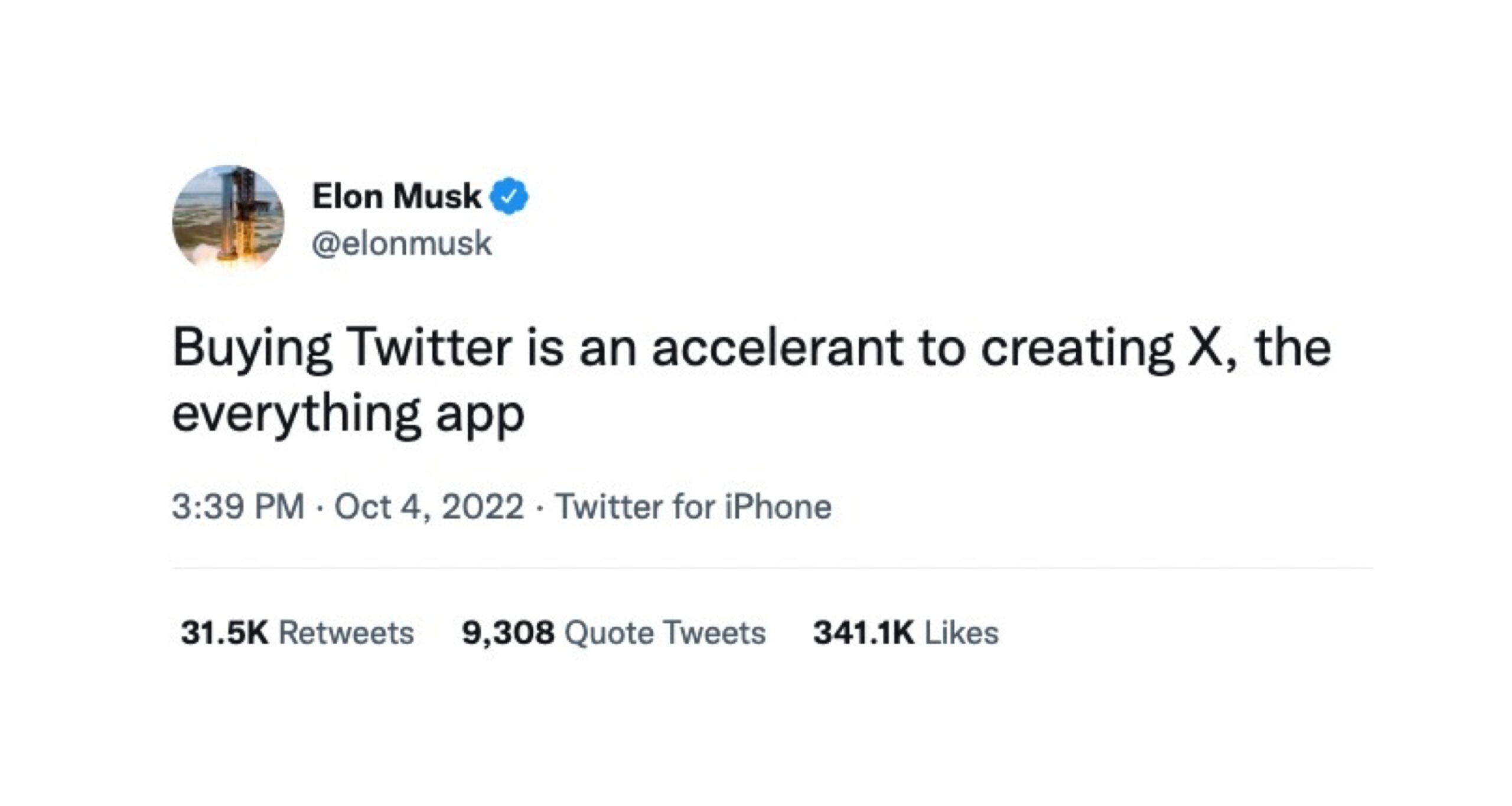
Task: Click the horizontal divider below the timestamp
Action: [773, 569]
